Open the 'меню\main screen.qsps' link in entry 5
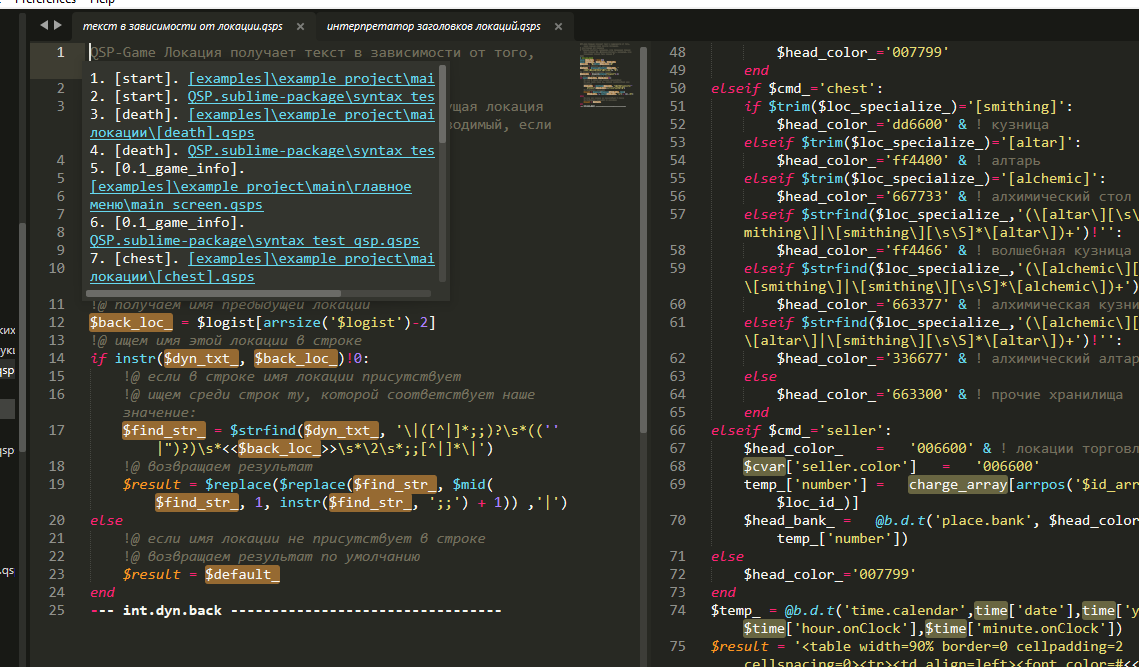 click(177, 205)
